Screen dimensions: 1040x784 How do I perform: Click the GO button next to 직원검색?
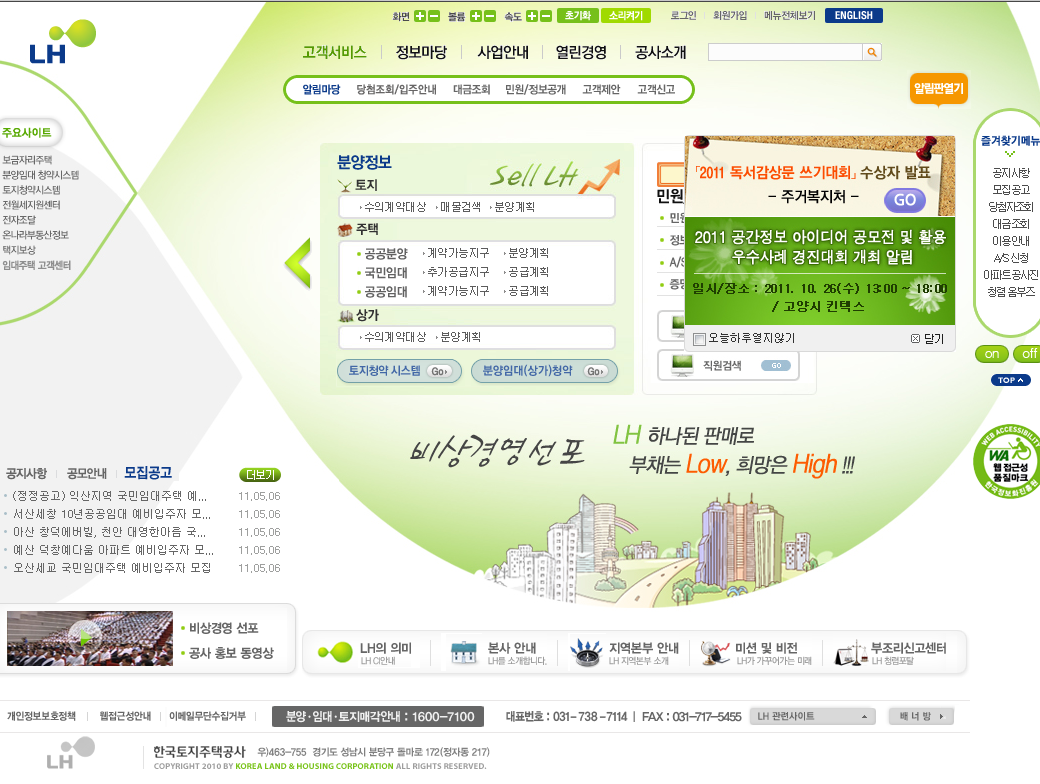tap(776, 365)
